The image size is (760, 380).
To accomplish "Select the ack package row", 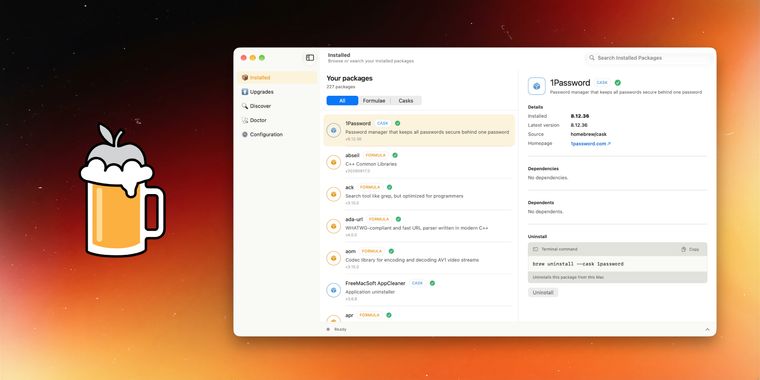I will [x=419, y=194].
